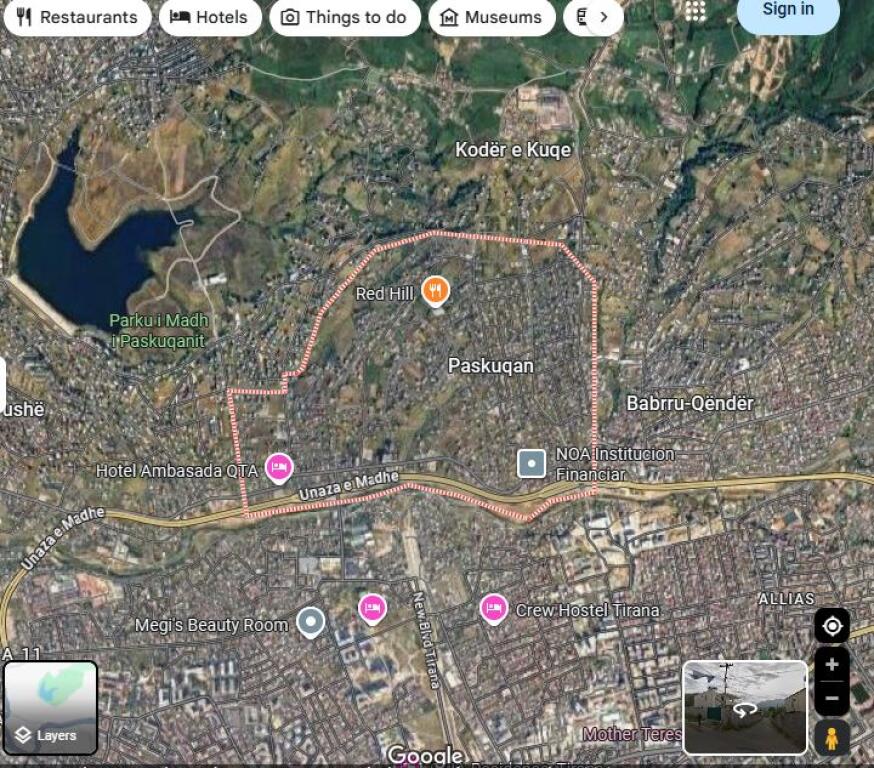Select Megi's Beauty Room location marker
Screen dimensions: 874x768
tap(311, 622)
